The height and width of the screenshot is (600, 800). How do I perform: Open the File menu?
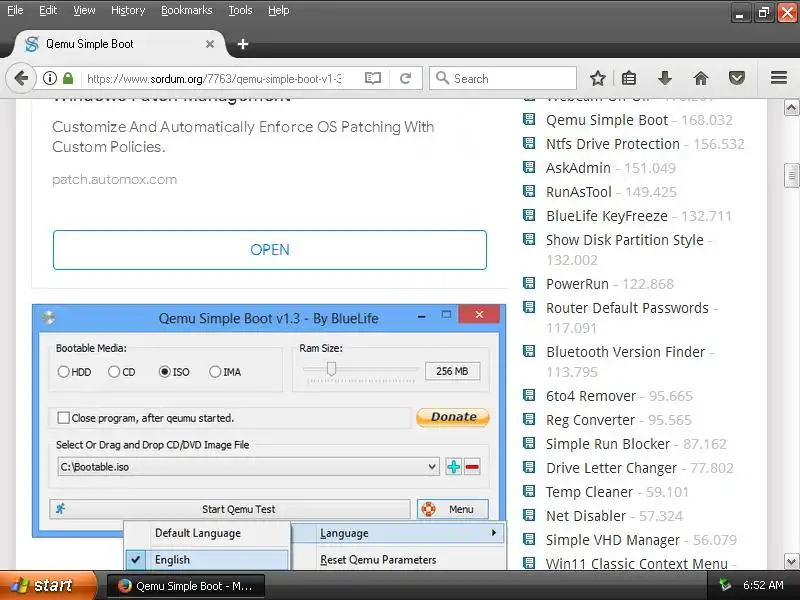tap(15, 10)
